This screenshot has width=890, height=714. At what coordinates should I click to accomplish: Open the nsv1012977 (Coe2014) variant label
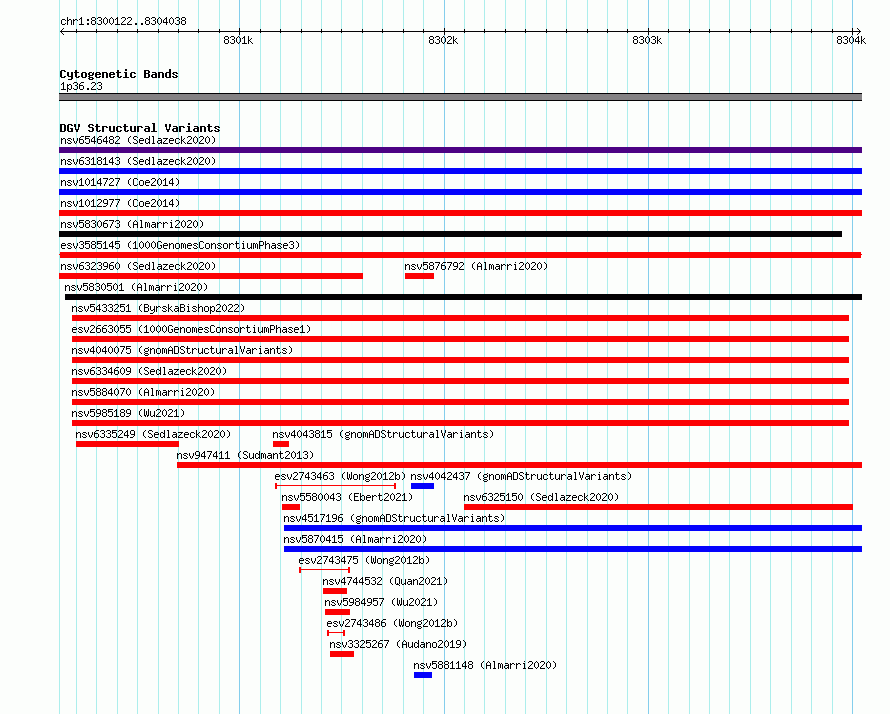pyautogui.click(x=120, y=203)
